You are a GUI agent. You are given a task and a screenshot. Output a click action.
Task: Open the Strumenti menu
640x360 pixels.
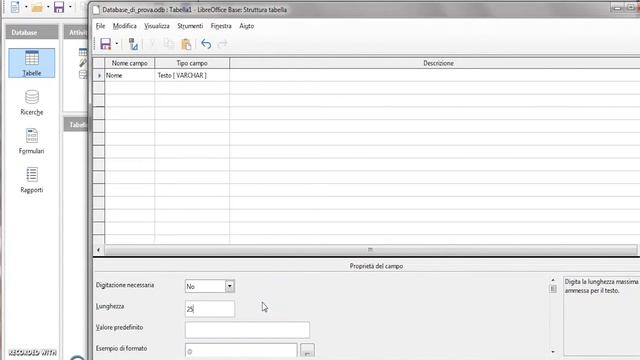pyautogui.click(x=190, y=26)
